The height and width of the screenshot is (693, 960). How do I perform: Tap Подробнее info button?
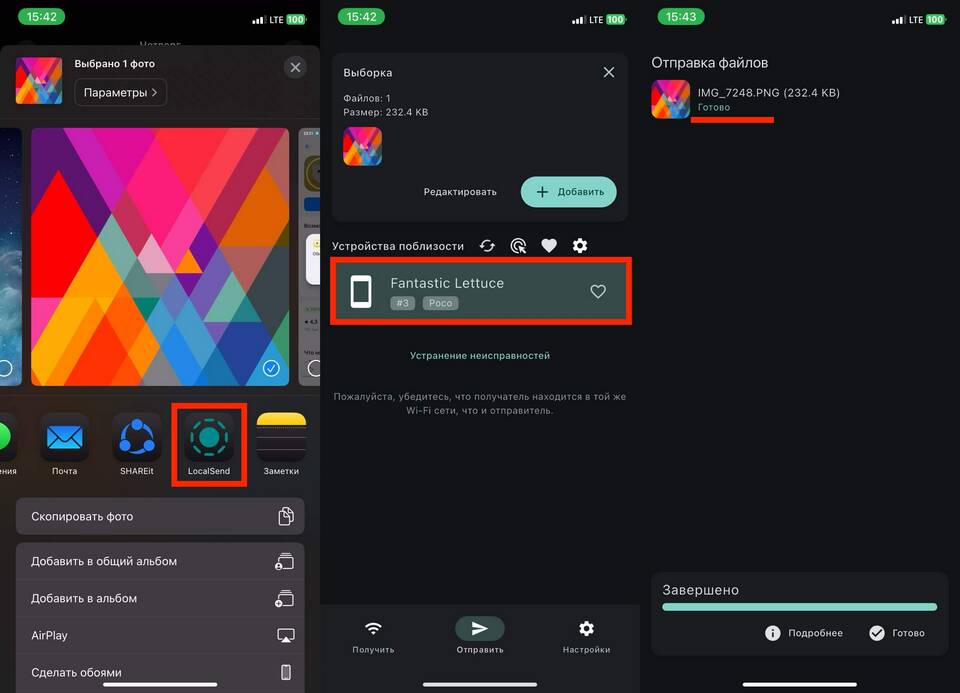804,633
